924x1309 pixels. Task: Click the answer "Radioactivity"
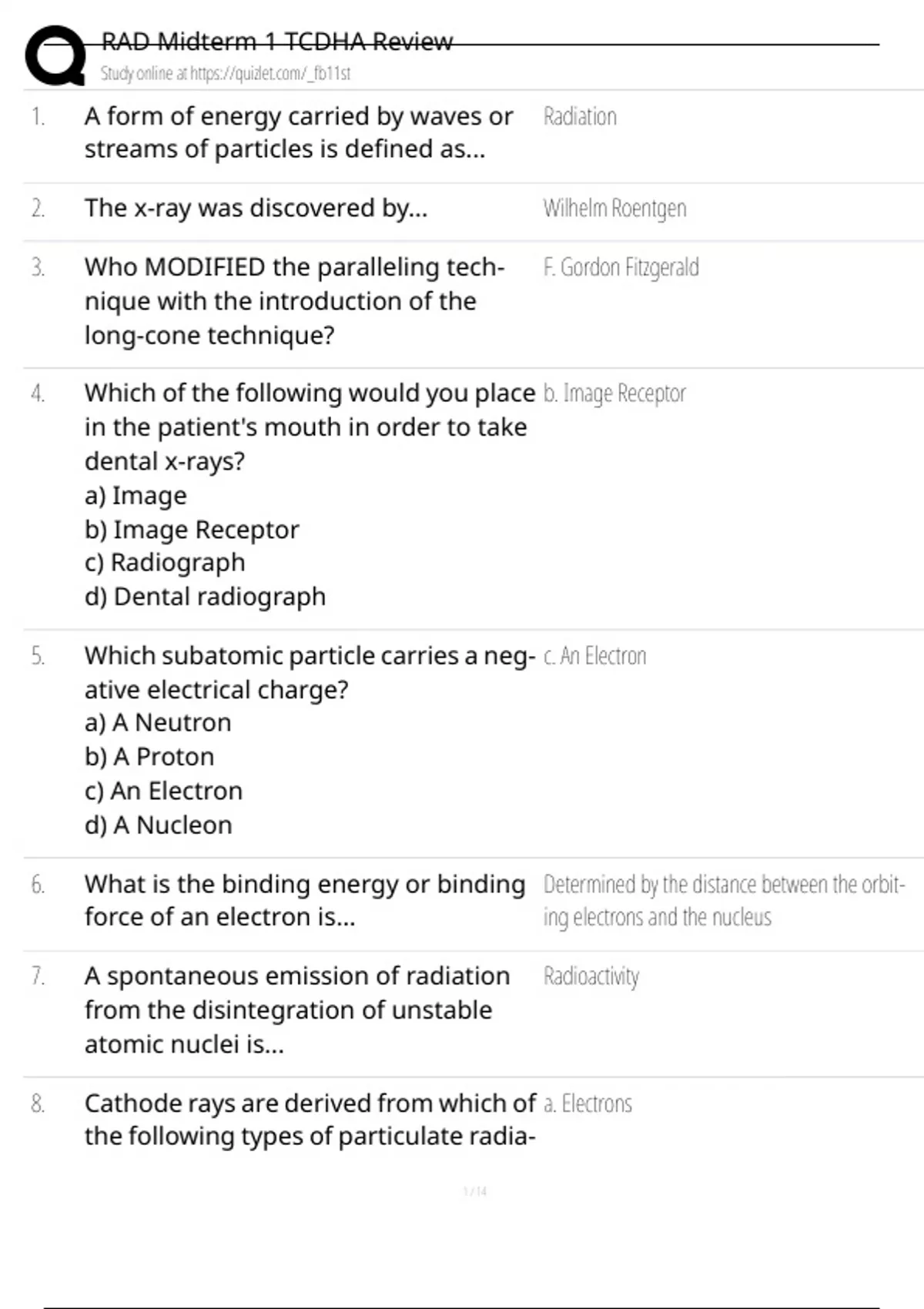(591, 976)
